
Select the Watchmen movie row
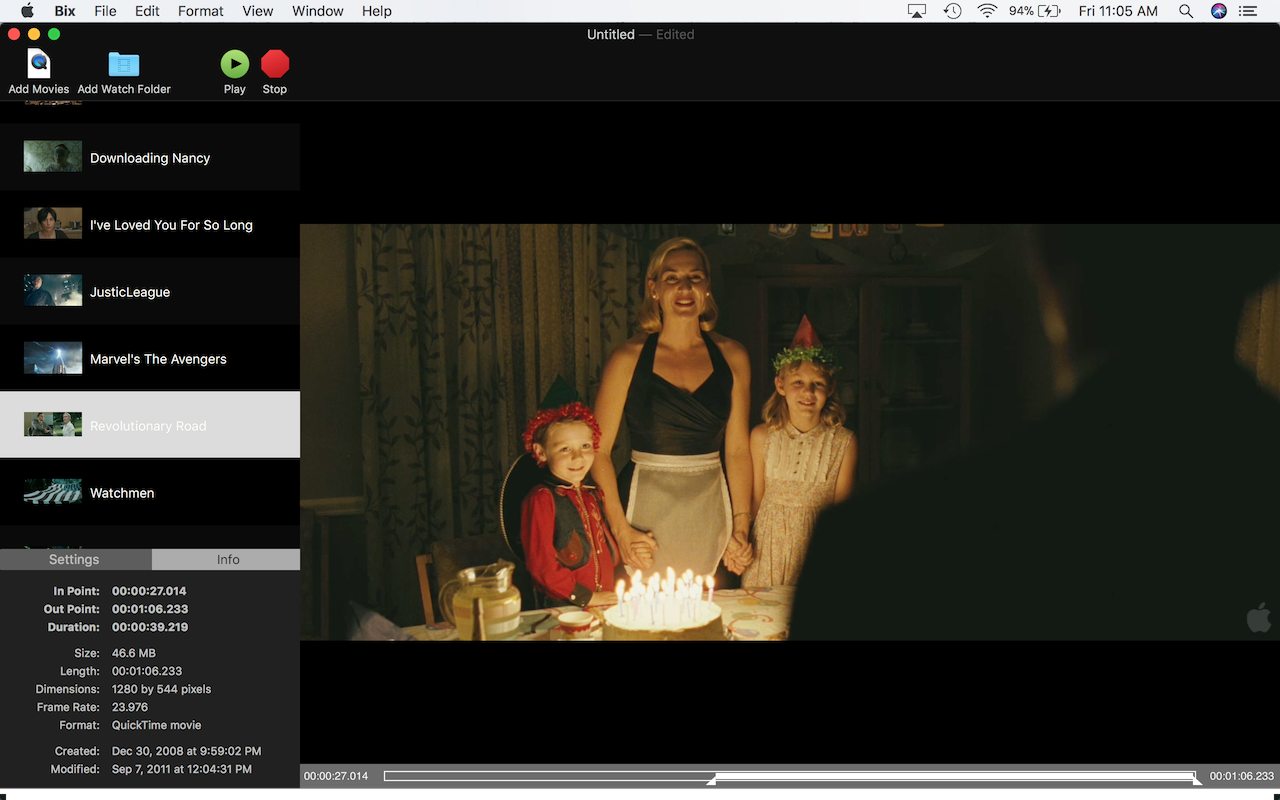150,492
